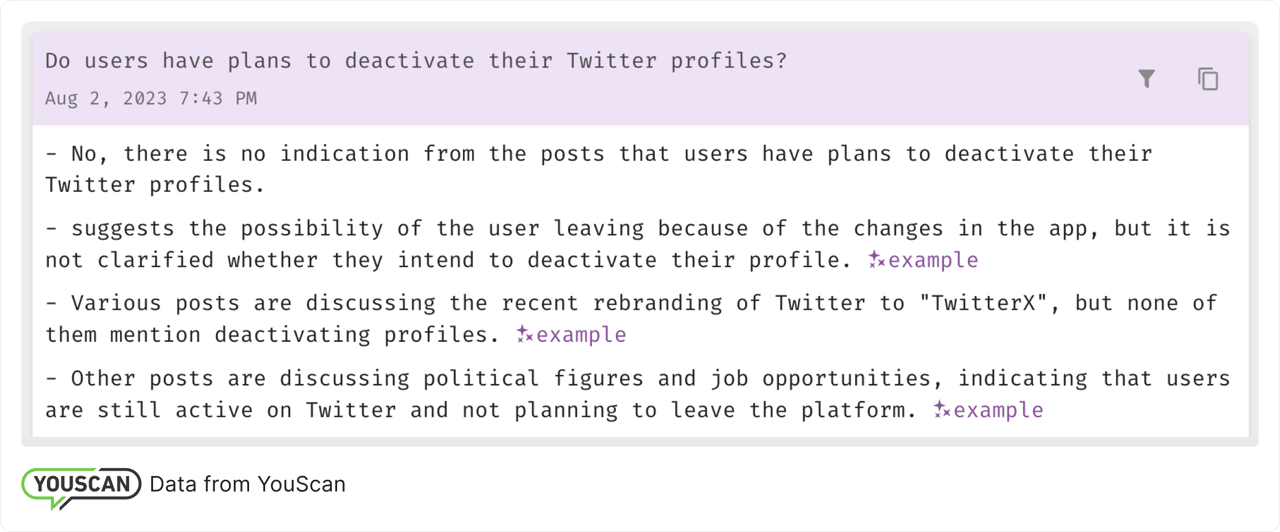Open example link for political figures posts
The width and height of the screenshot is (1280, 532).
click(998, 410)
